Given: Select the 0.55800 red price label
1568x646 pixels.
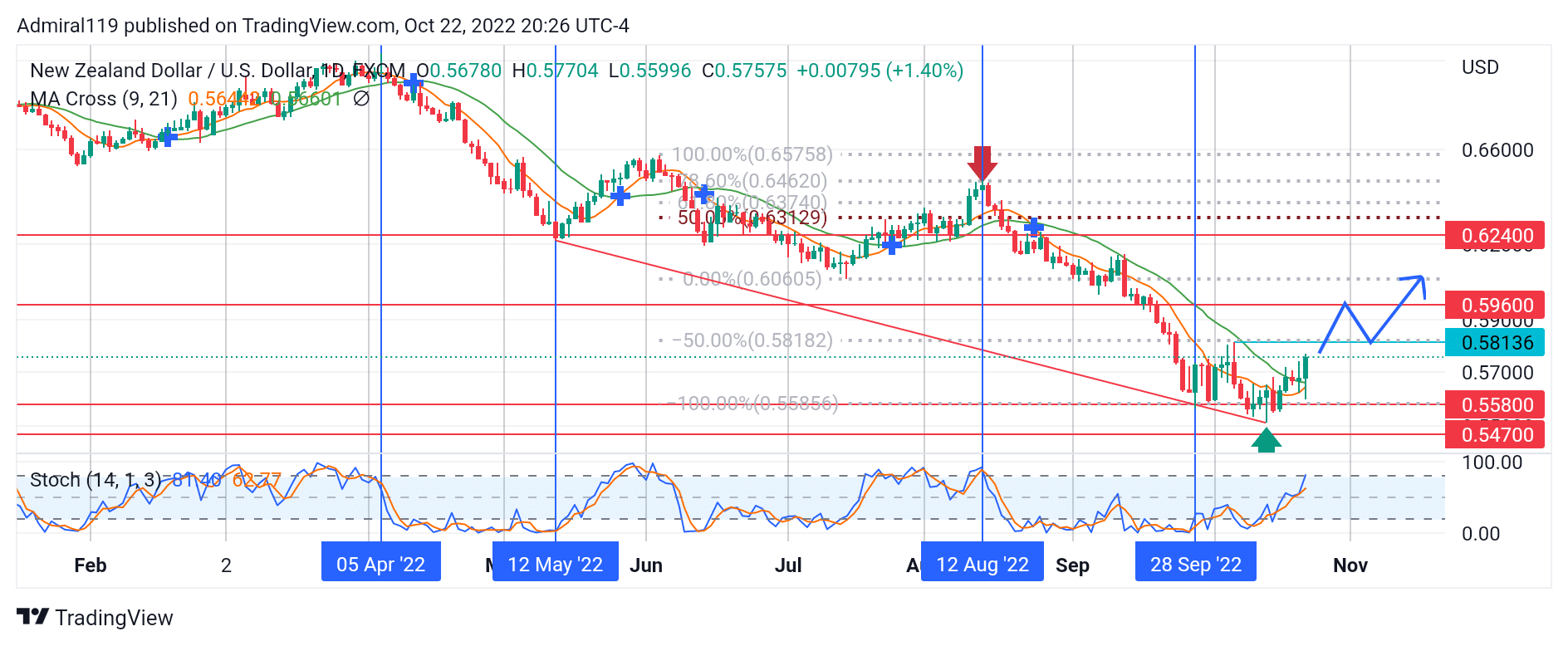Looking at the screenshot, I should click(x=1495, y=404).
